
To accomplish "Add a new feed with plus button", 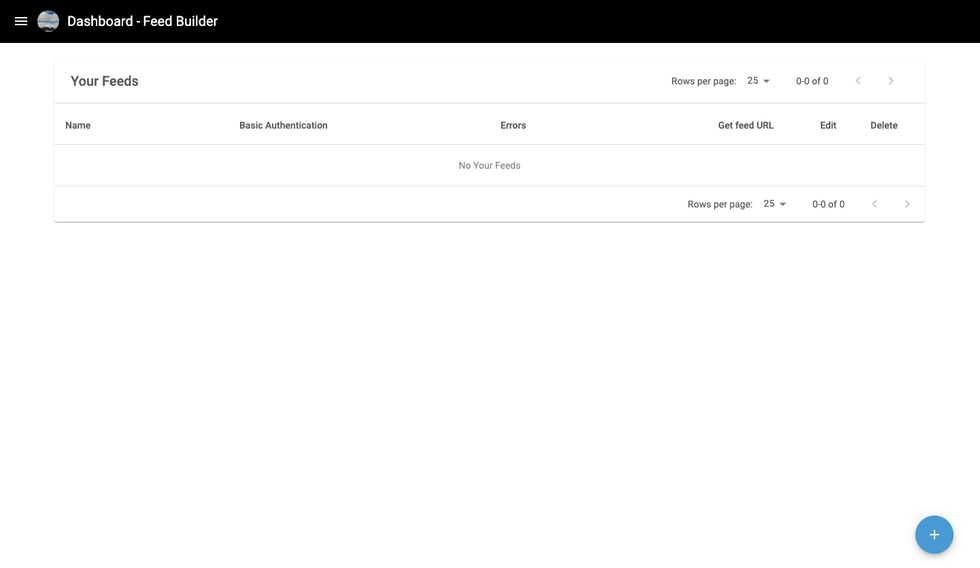I will (933, 534).
